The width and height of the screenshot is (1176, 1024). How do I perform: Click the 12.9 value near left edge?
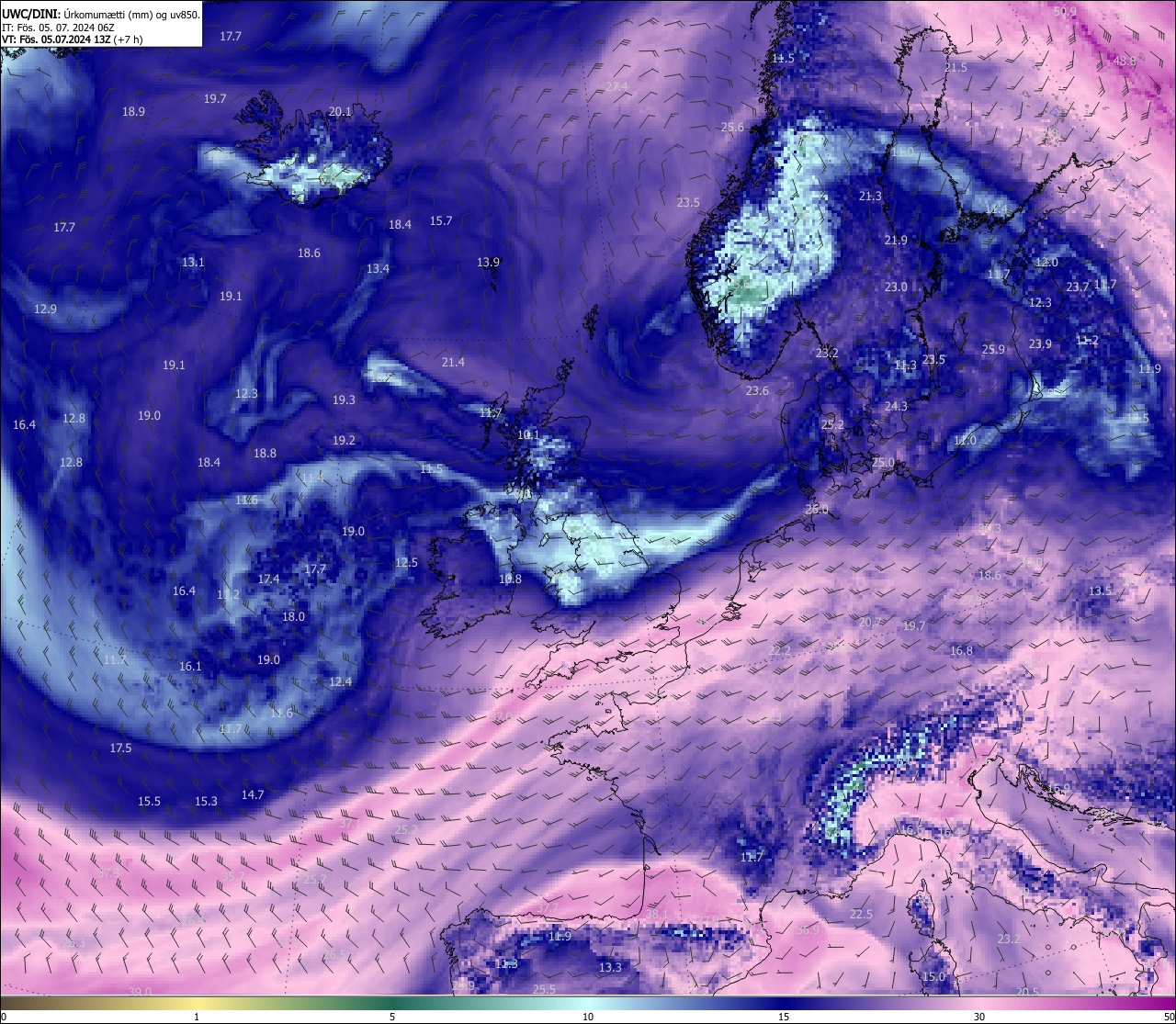pyautogui.click(x=45, y=309)
